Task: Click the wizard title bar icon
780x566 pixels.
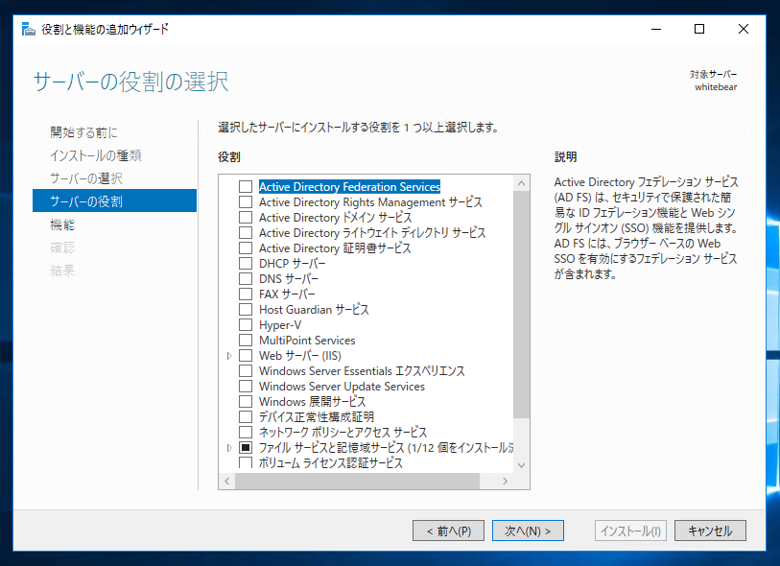Action: coord(28,29)
